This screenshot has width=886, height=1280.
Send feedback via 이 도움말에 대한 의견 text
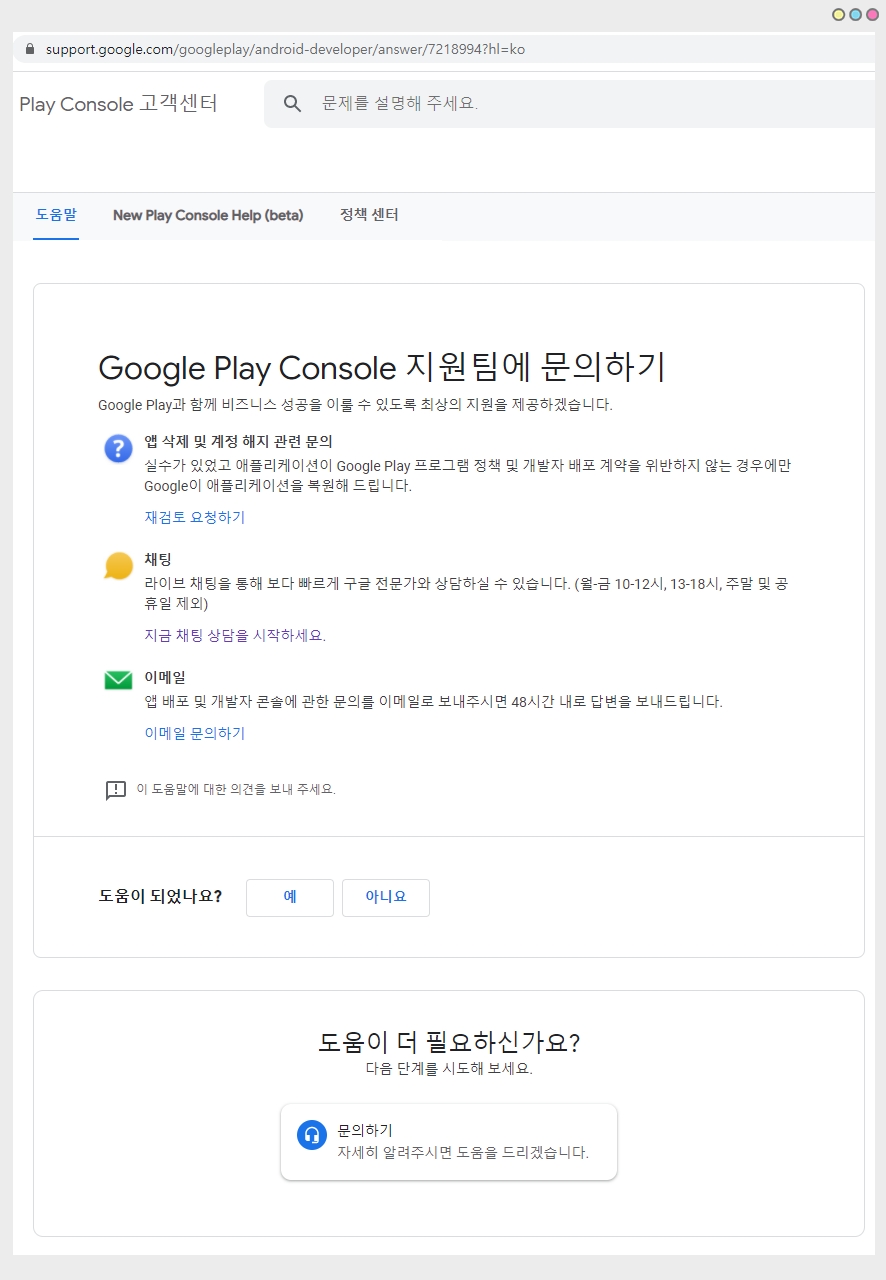pos(236,789)
